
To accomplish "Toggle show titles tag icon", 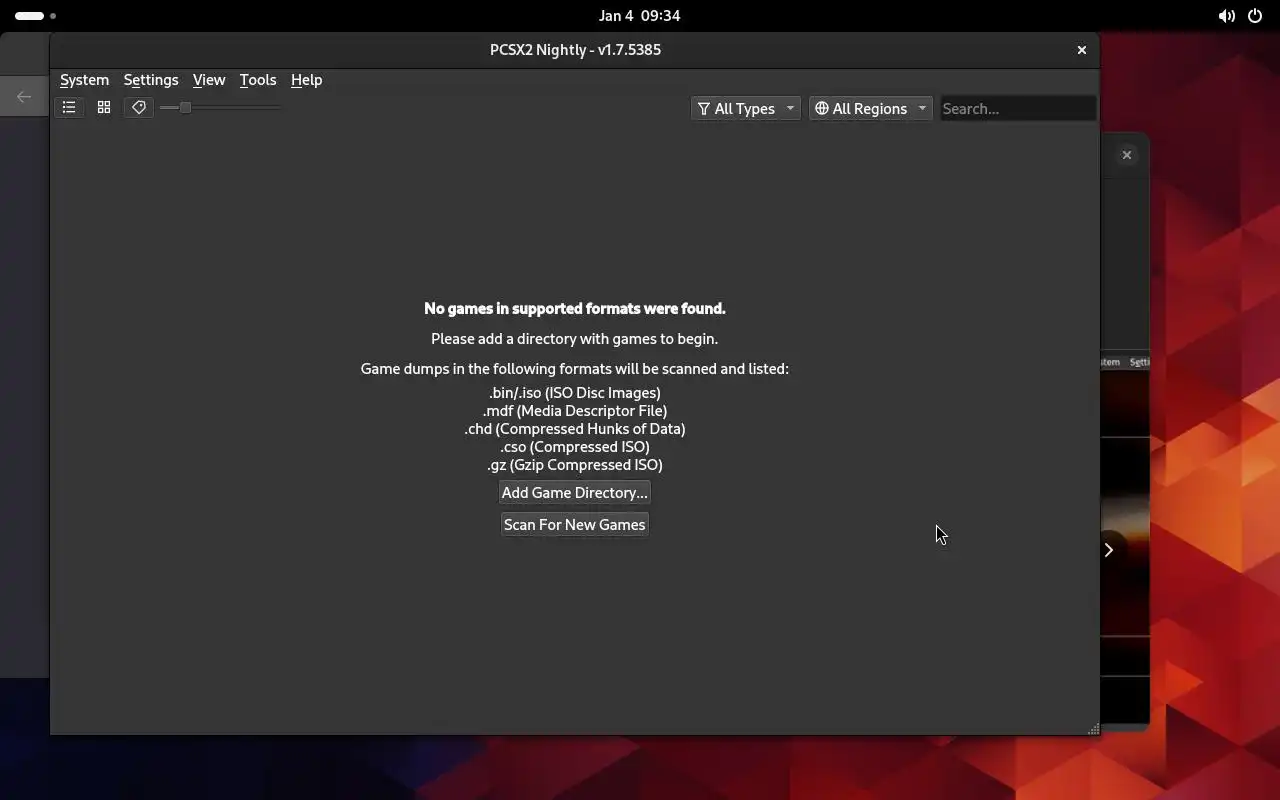I will coord(139,108).
